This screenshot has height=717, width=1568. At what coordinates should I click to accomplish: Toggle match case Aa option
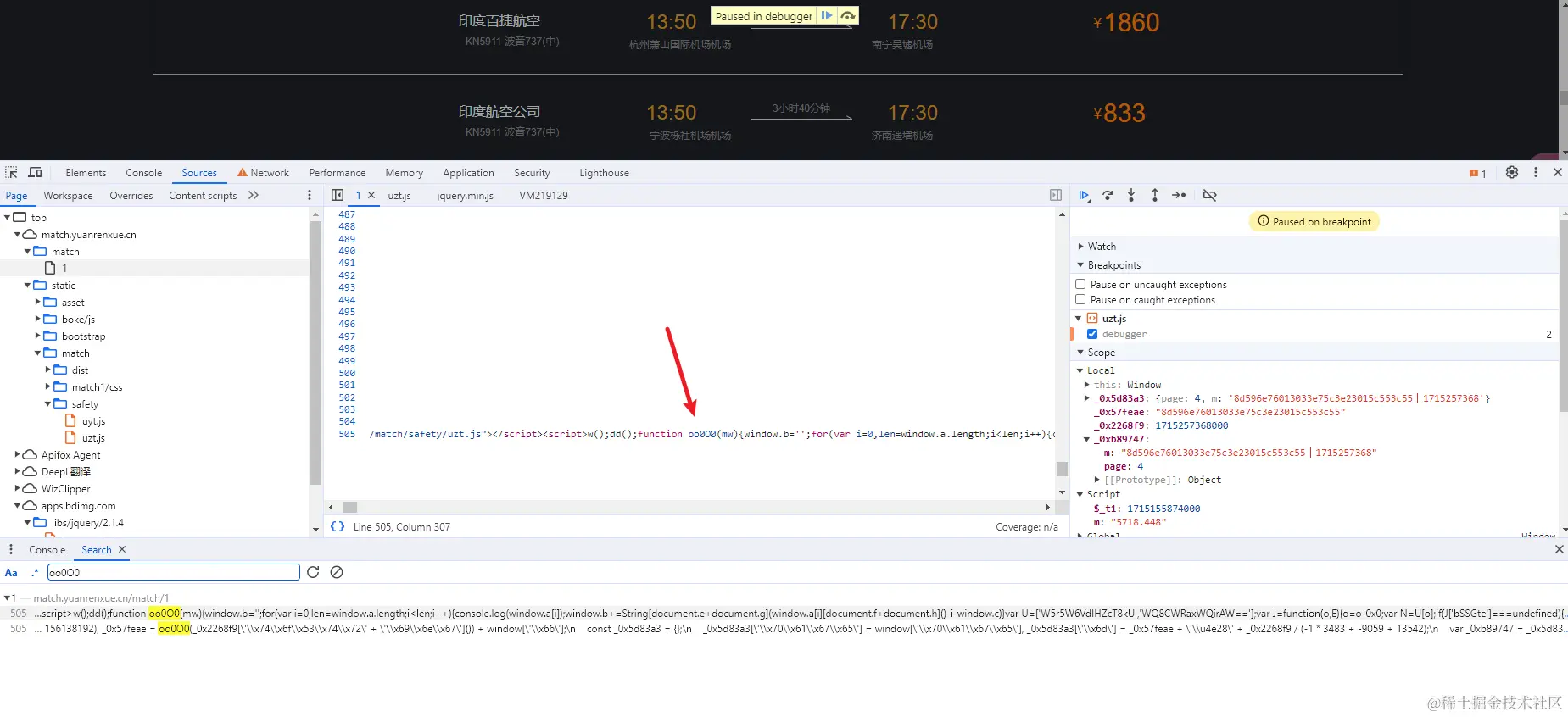coord(11,572)
